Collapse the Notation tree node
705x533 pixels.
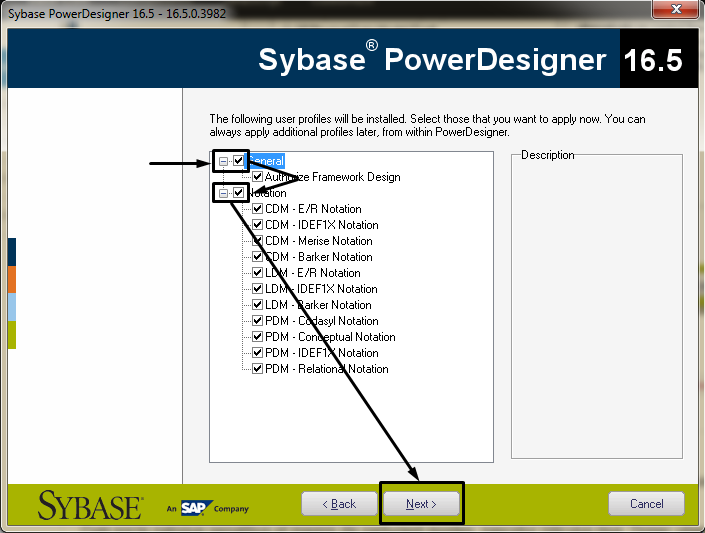(223, 193)
